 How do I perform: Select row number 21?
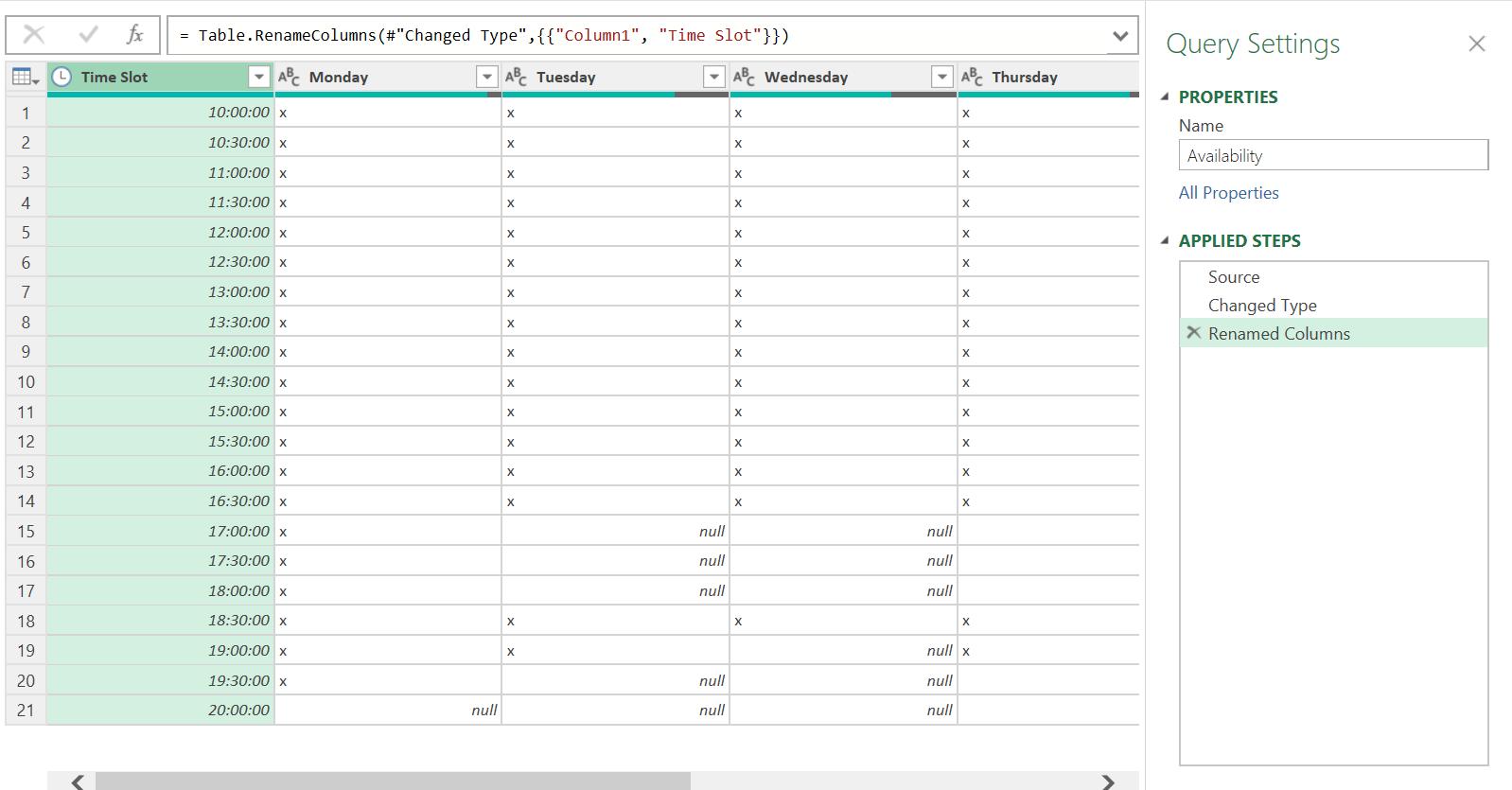(26, 711)
